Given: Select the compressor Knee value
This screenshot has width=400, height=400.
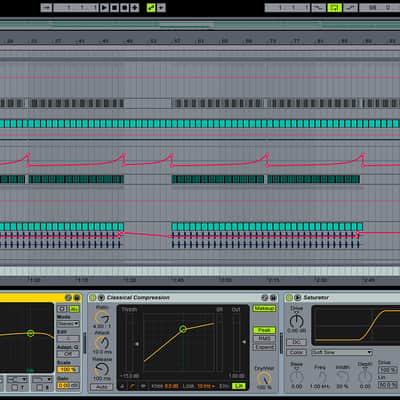Looking at the screenshot, I should pyautogui.click(x=172, y=386).
